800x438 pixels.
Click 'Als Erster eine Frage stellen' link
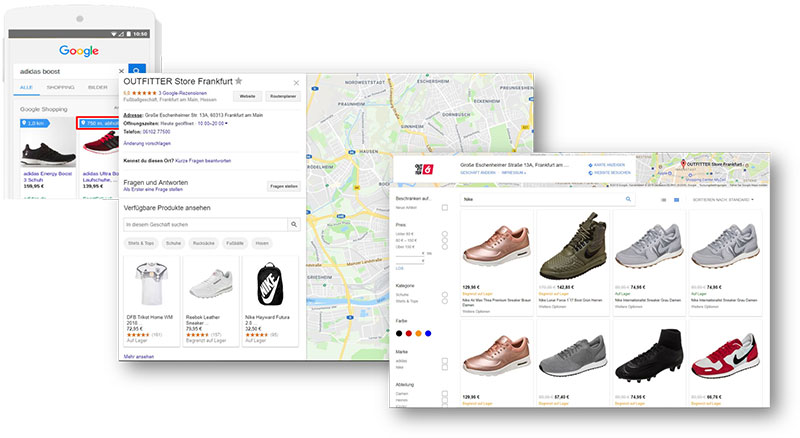point(153,189)
